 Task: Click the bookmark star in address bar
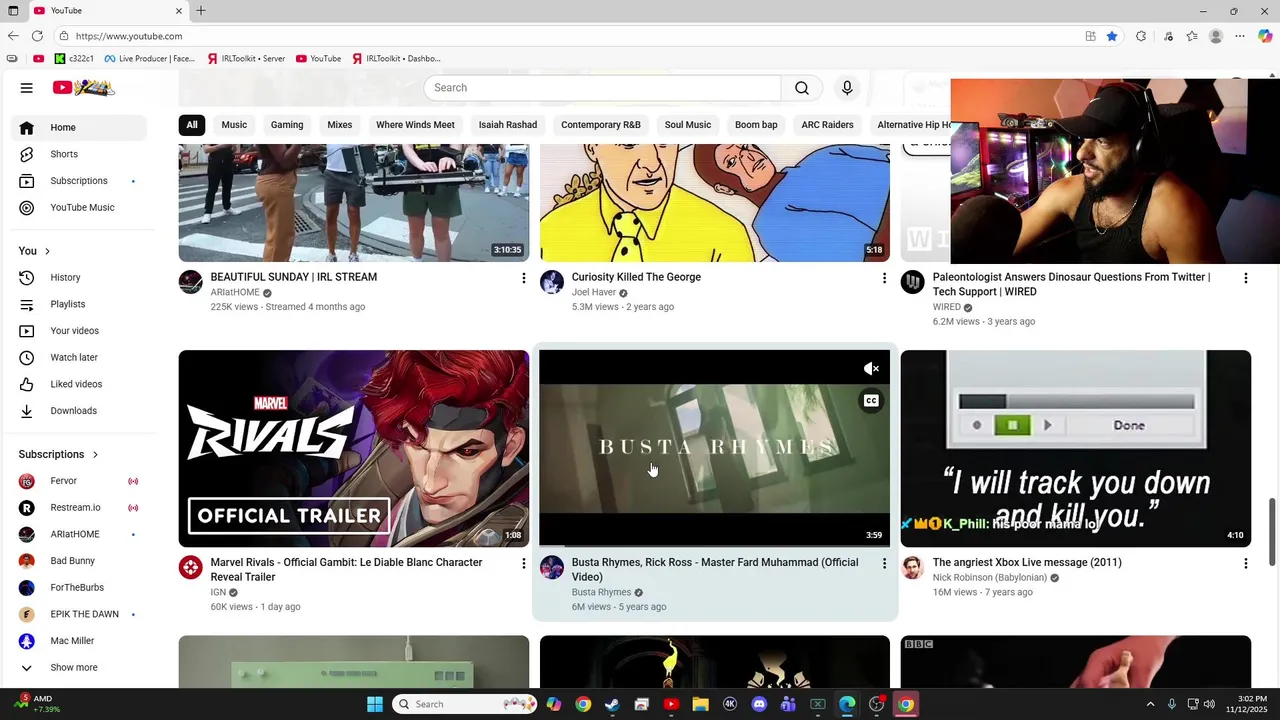pyautogui.click(x=1112, y=36)
